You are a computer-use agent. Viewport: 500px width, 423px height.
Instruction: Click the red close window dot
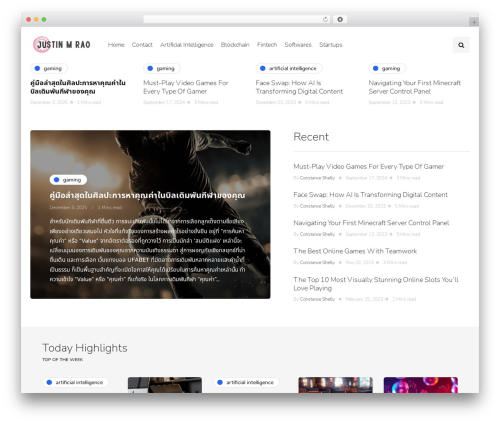point(29,19)
